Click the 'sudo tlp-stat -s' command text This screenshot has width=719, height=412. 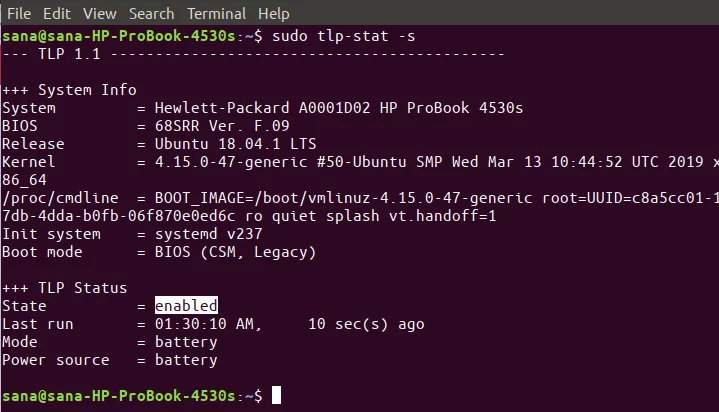tap(343, 36)
